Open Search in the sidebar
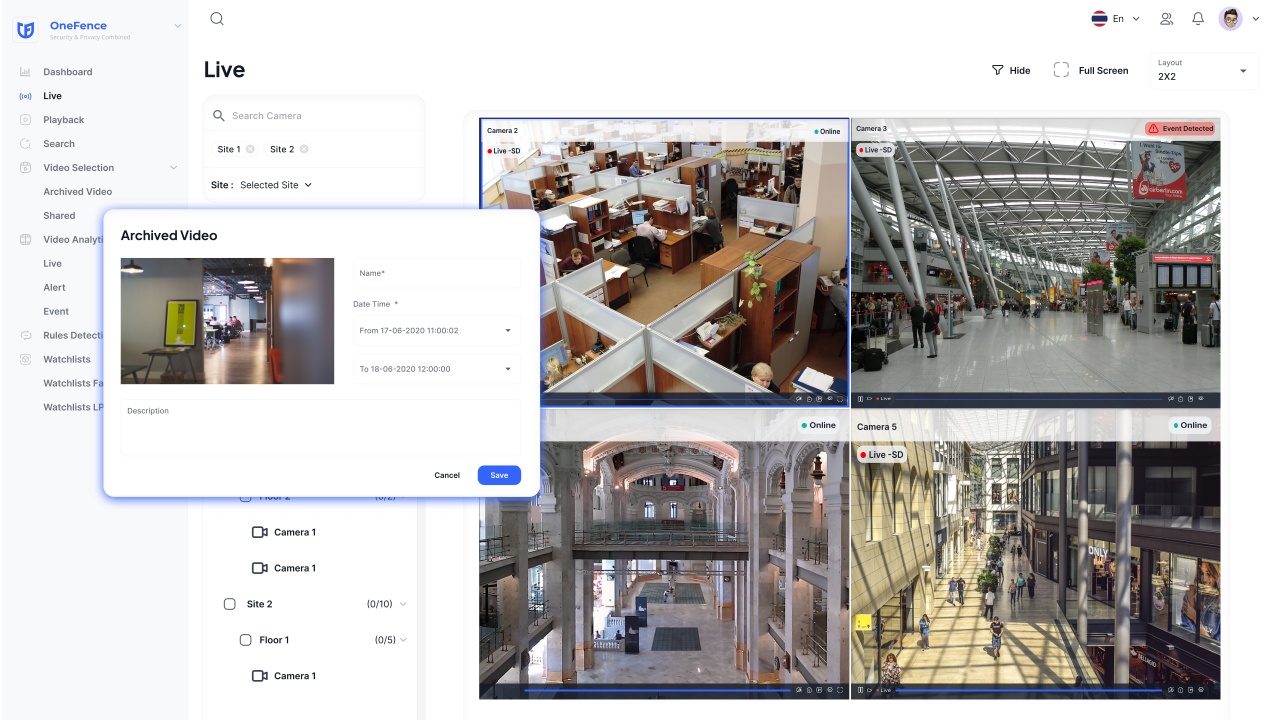This screenshot has width=1280, height=720. (x=59, y=144)
